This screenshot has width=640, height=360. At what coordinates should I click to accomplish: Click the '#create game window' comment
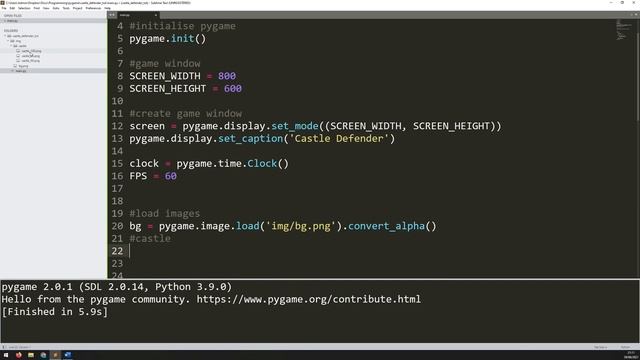[186, 113]
